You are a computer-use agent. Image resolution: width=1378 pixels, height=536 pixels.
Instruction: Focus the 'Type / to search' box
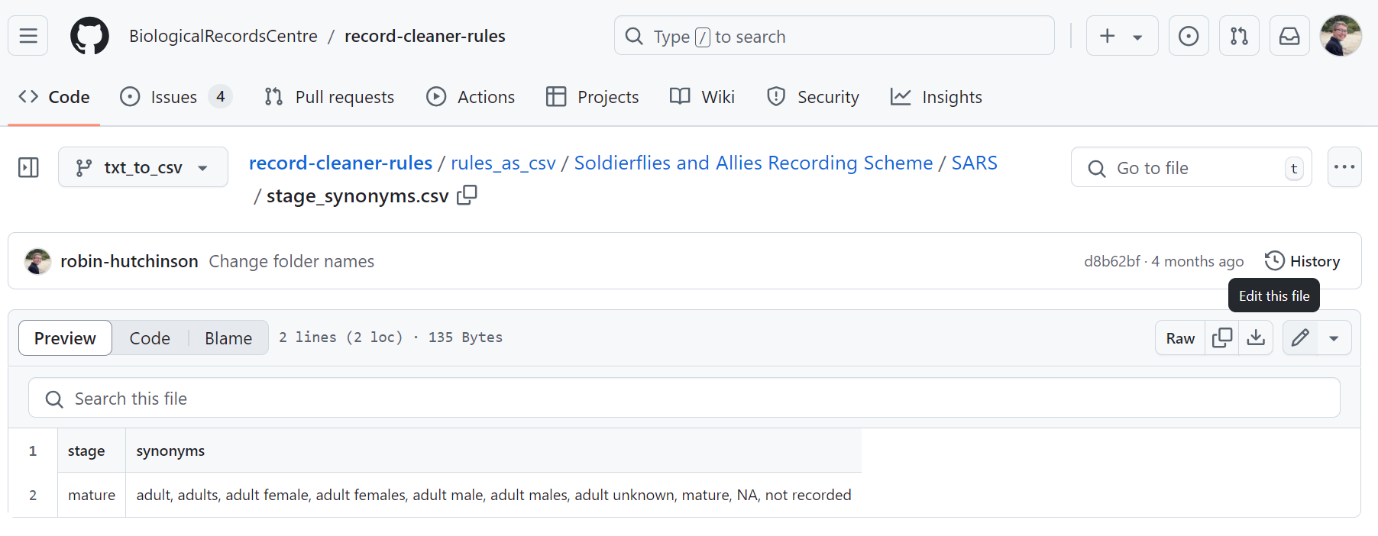pos(834,36)
